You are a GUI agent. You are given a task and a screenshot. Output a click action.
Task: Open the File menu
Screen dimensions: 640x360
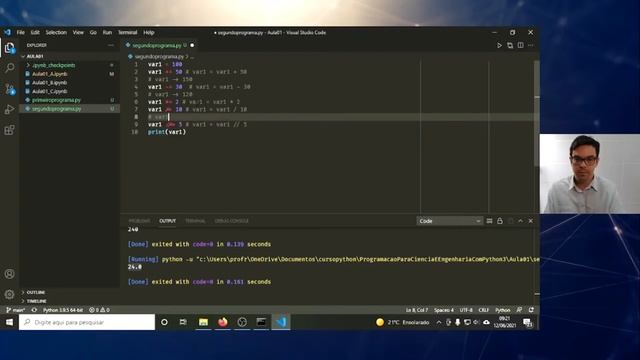[x=20, y=32]
